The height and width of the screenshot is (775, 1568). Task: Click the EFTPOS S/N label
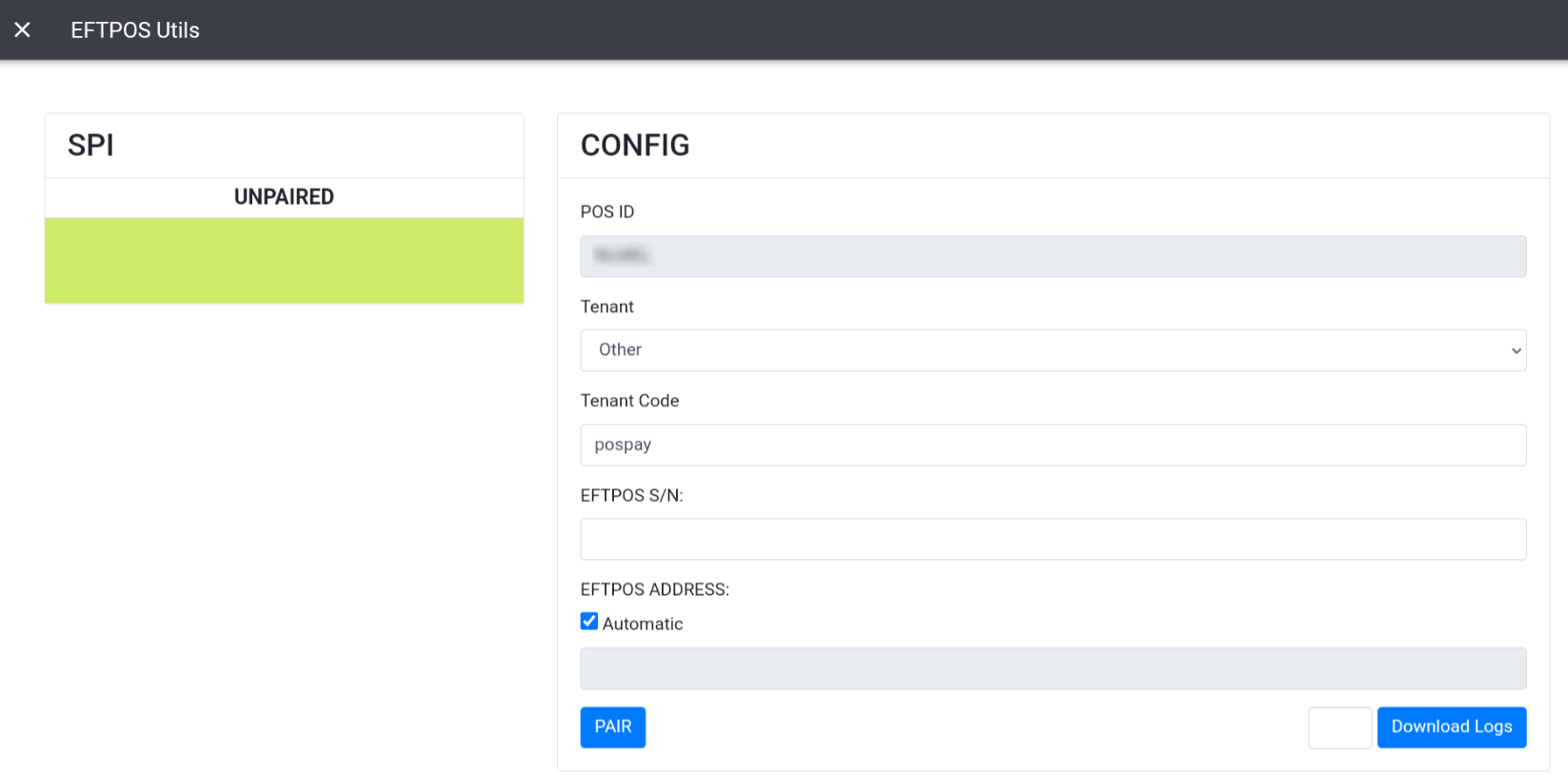[631, 495]
